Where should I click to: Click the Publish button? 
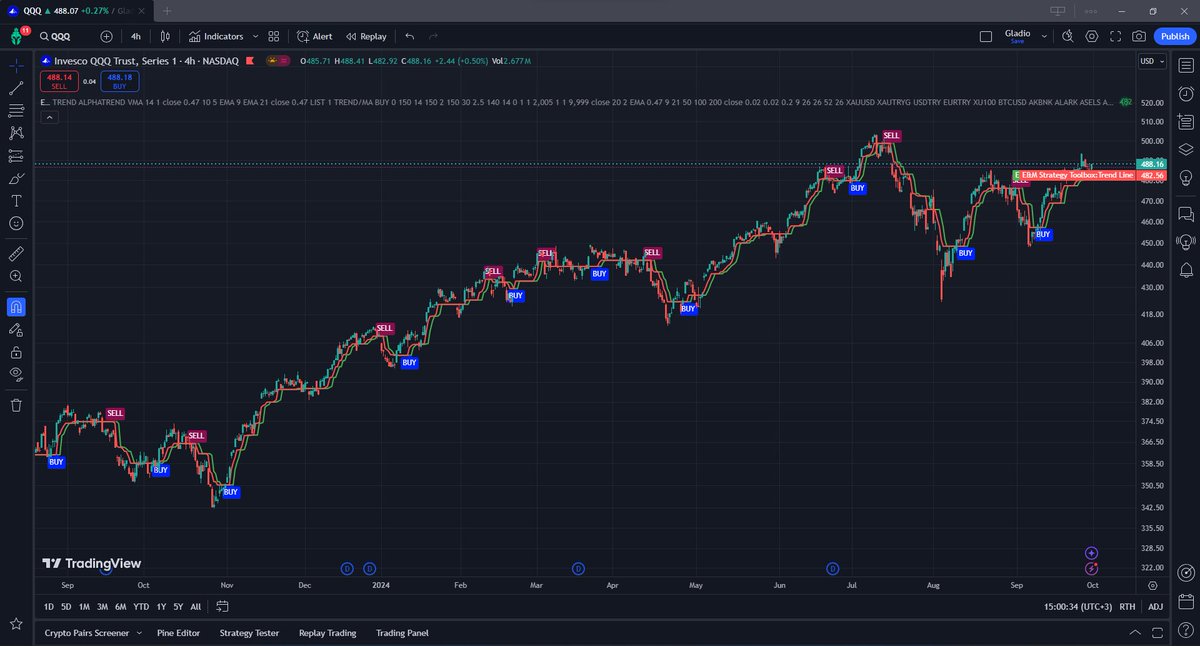pos(1174,36)
